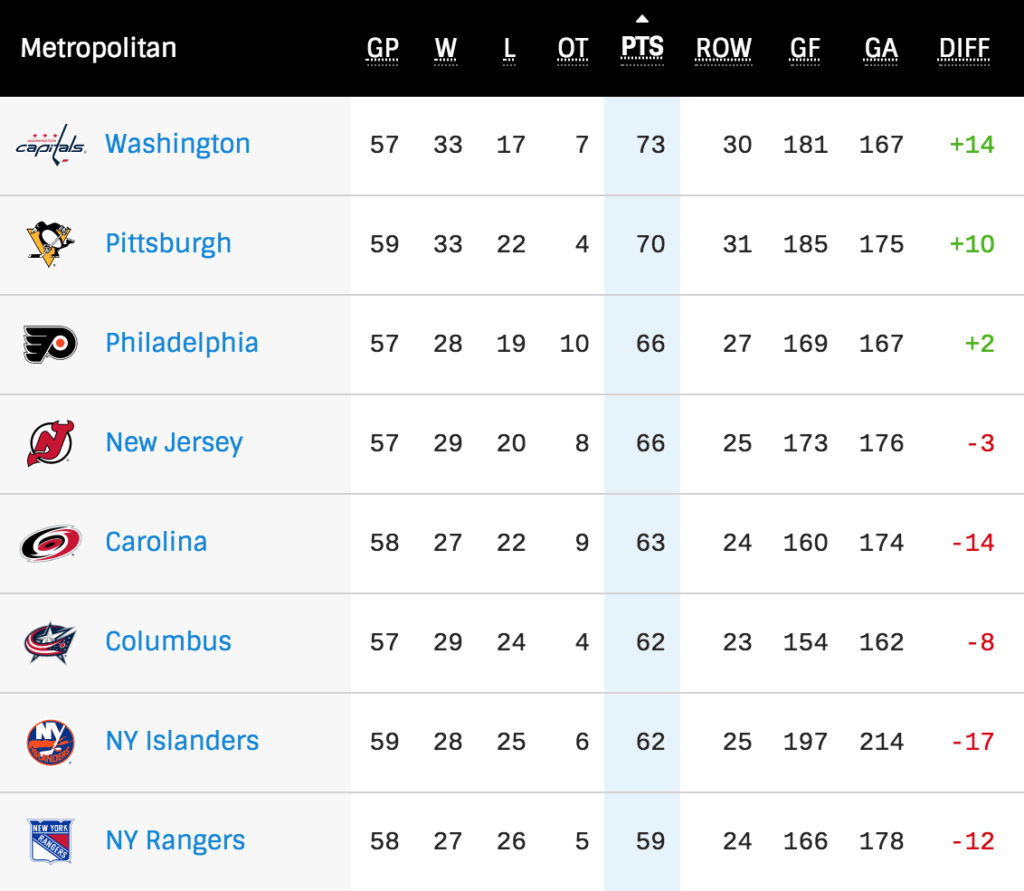Click the NY Rangers logo
This screenshot has height=891, width=1024.
(x=50, y=841)
